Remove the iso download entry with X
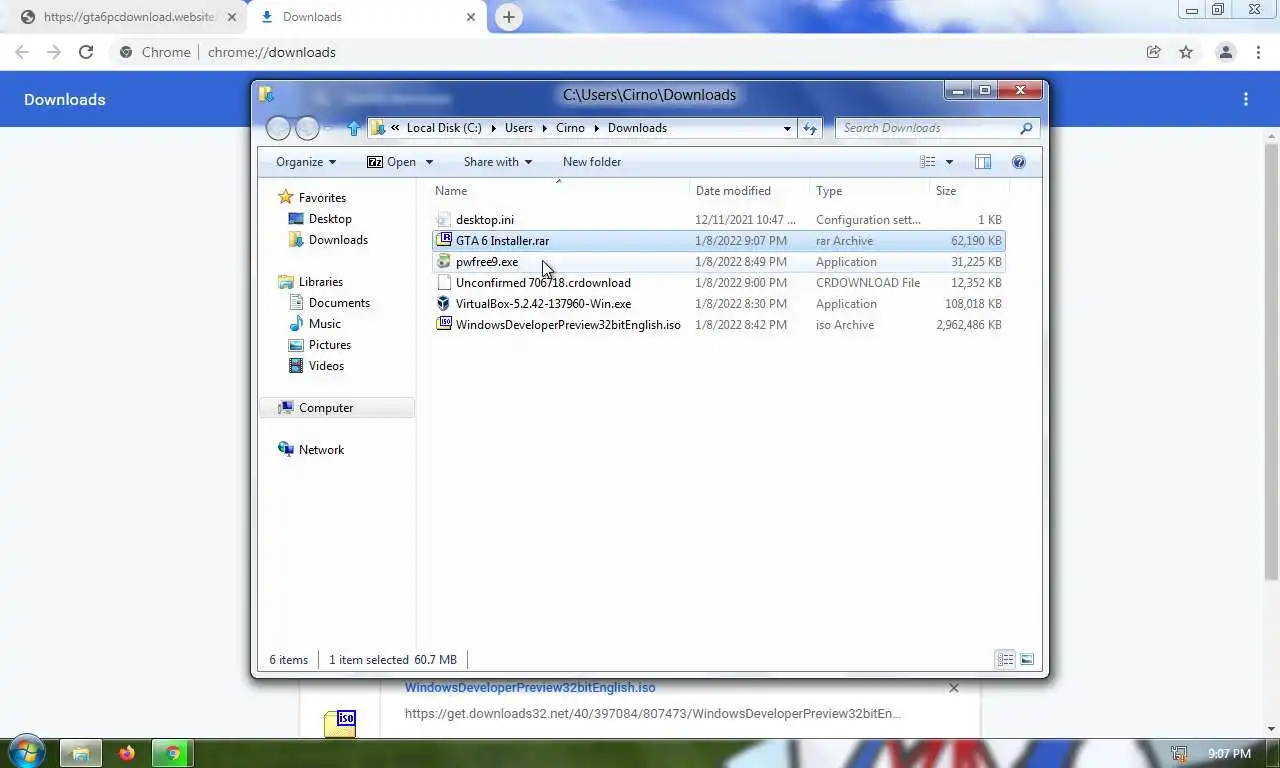The width and height of the screenshot is (1280, 768). tap(954, 688)
